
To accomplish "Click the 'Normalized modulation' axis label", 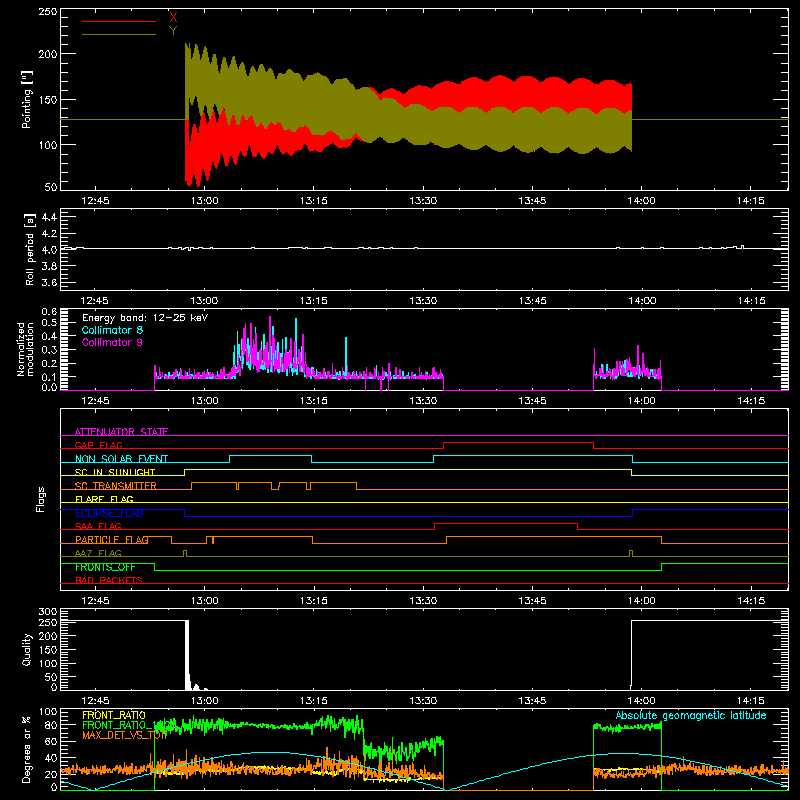I will click(x=25, y=349).
